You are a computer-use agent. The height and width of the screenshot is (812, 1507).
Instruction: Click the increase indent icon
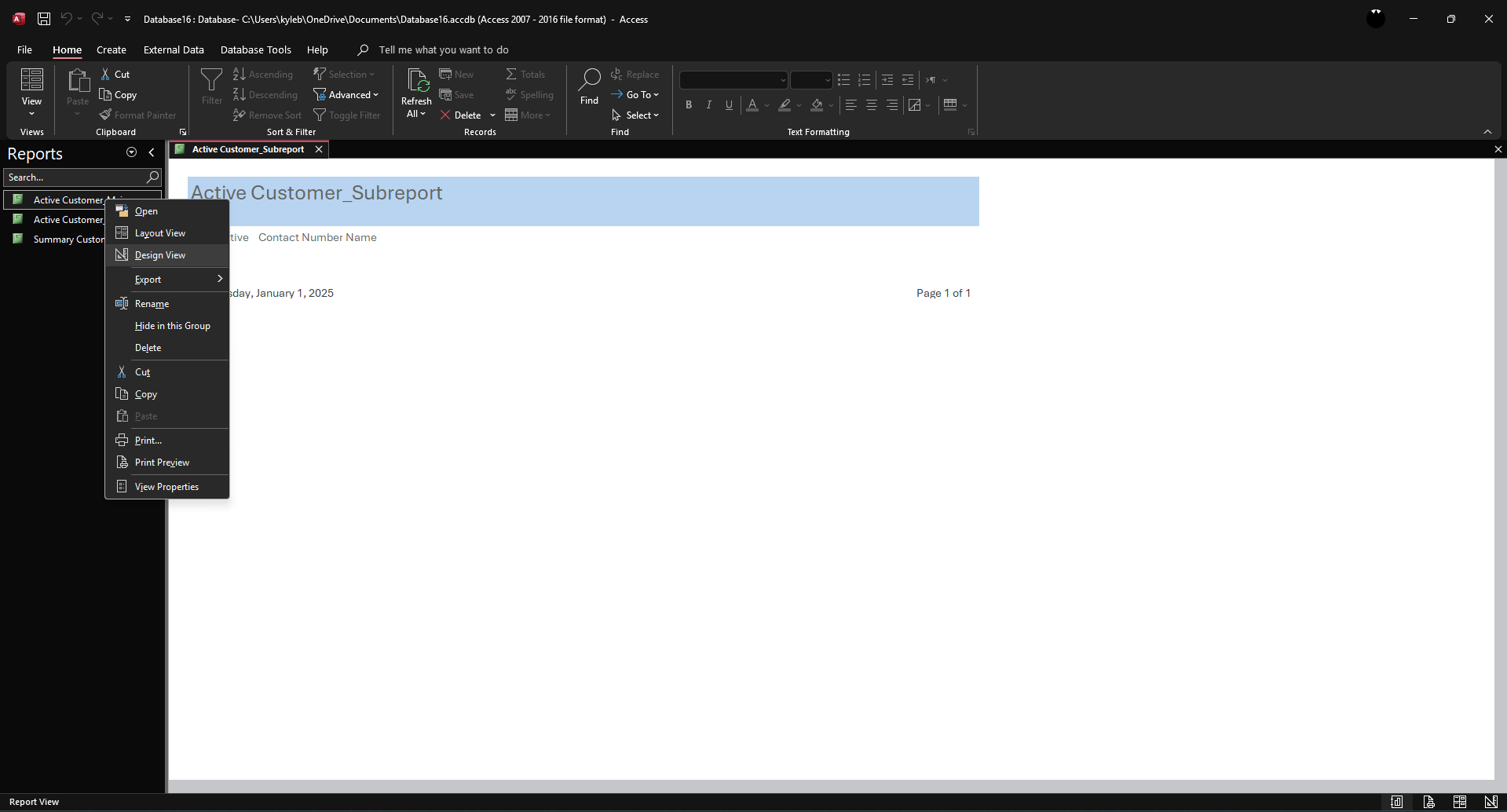pos(887,80)
